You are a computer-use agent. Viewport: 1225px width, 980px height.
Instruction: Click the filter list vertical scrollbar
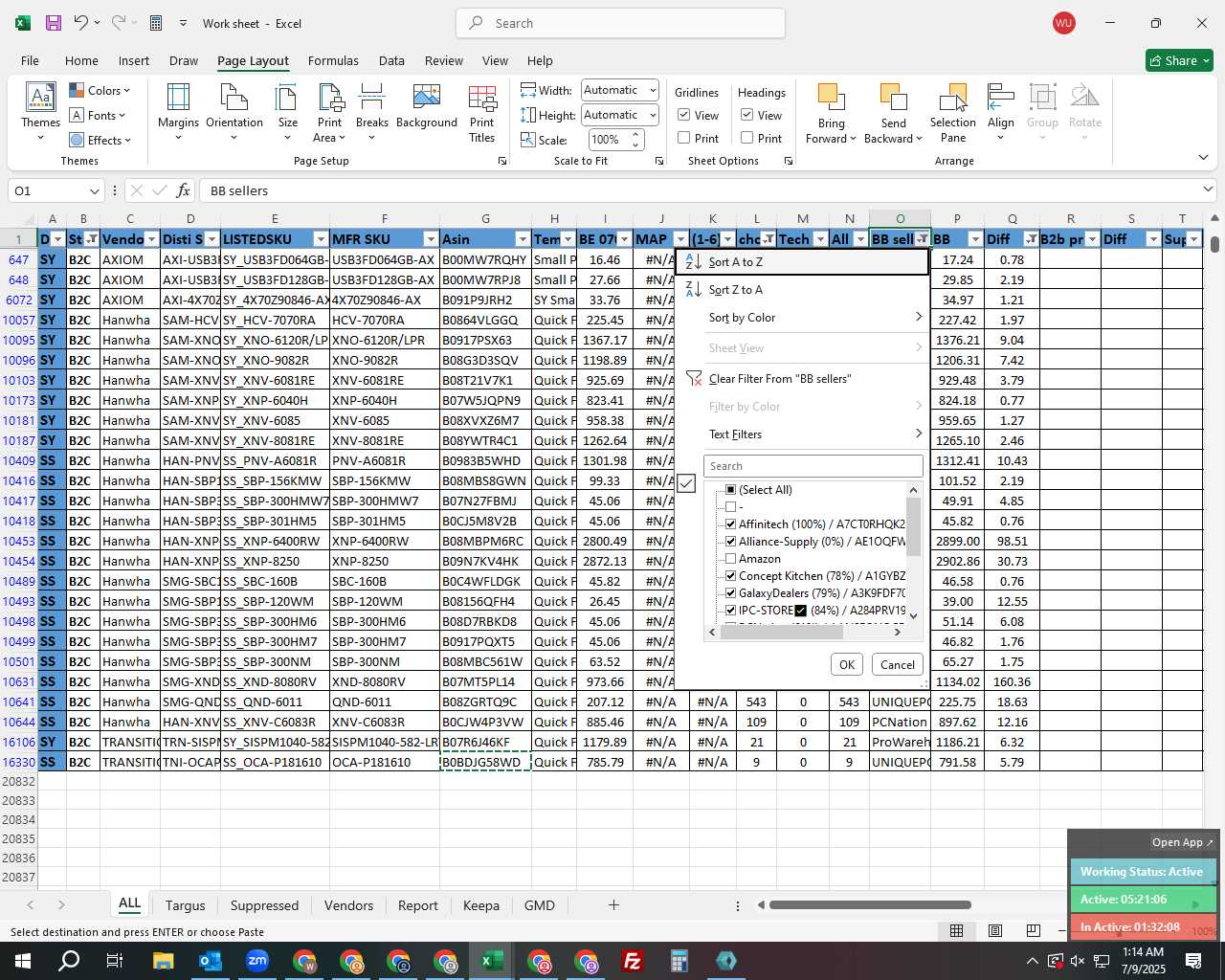tap(913, 552)
